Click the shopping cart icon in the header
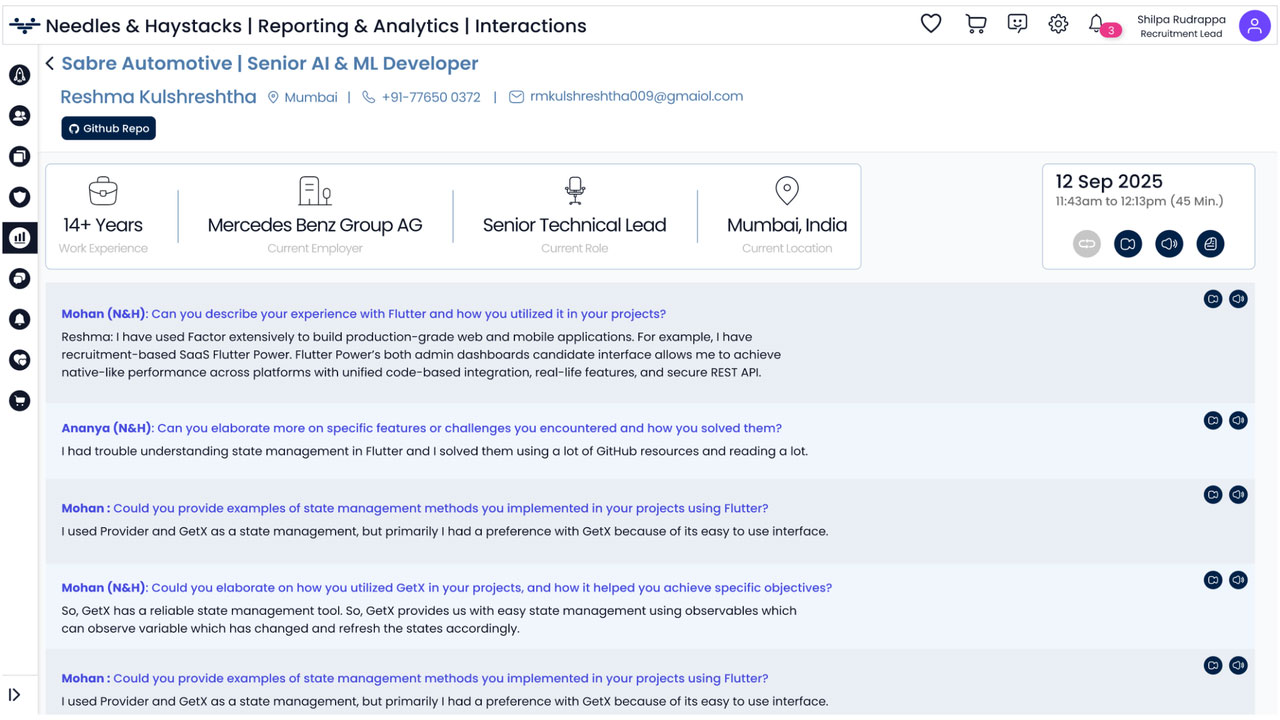This screenshot has width=1280, height=720. 975,24
